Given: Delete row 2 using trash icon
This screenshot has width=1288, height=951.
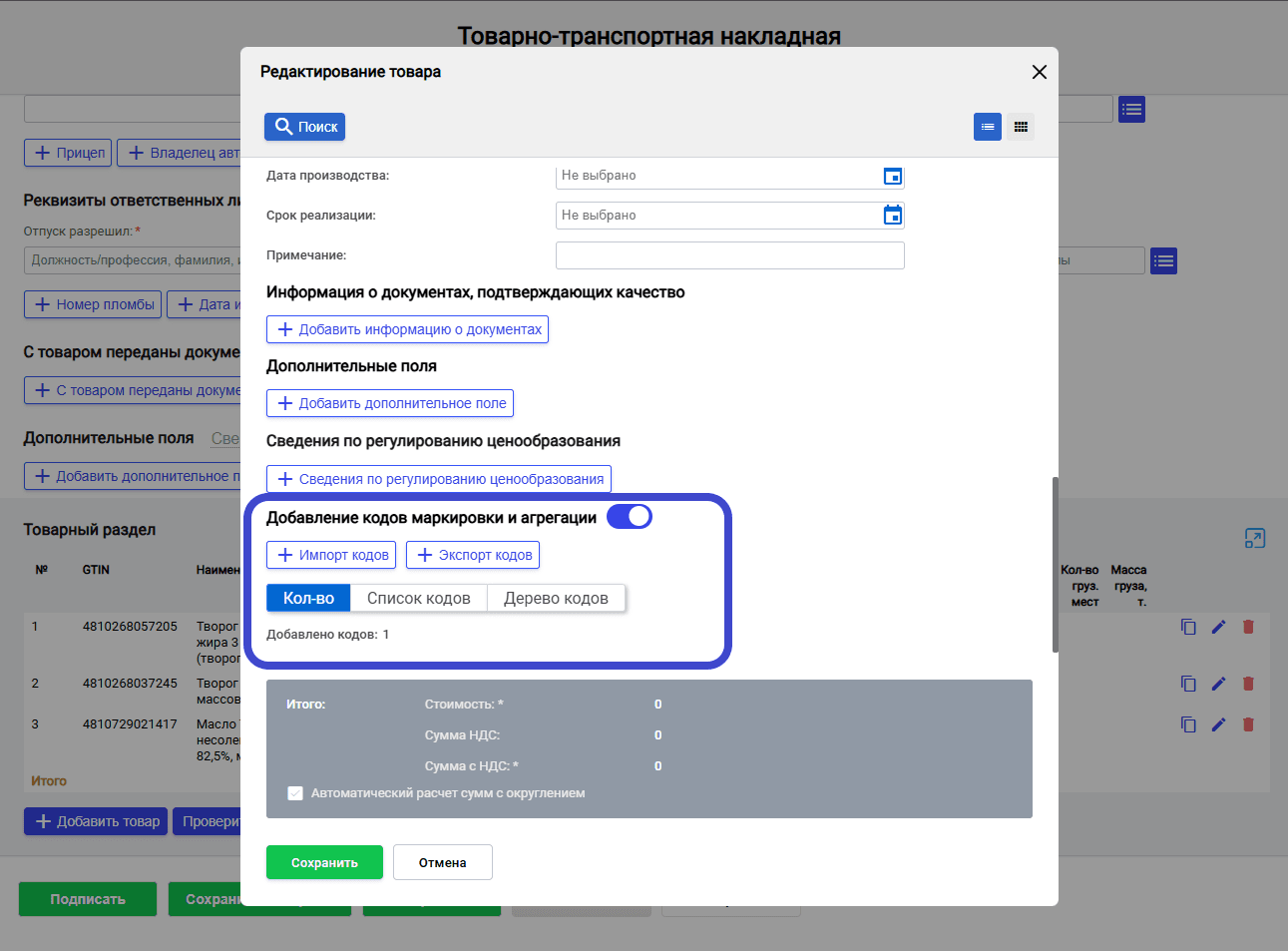Looking at the screenshot, I should pyautogui.click(x=1248, y=684).
